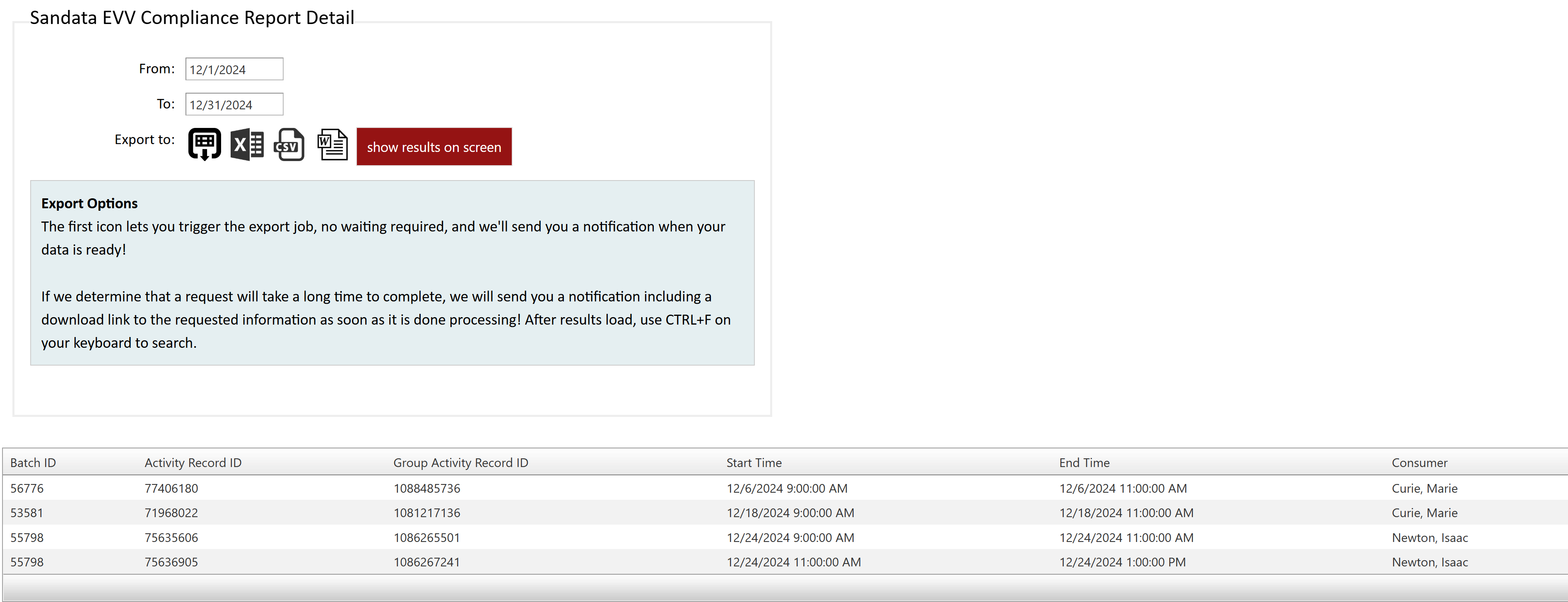Select Newton, Isaac in record 75636905 row
Screen dimensions: 1568x602
1430,562
